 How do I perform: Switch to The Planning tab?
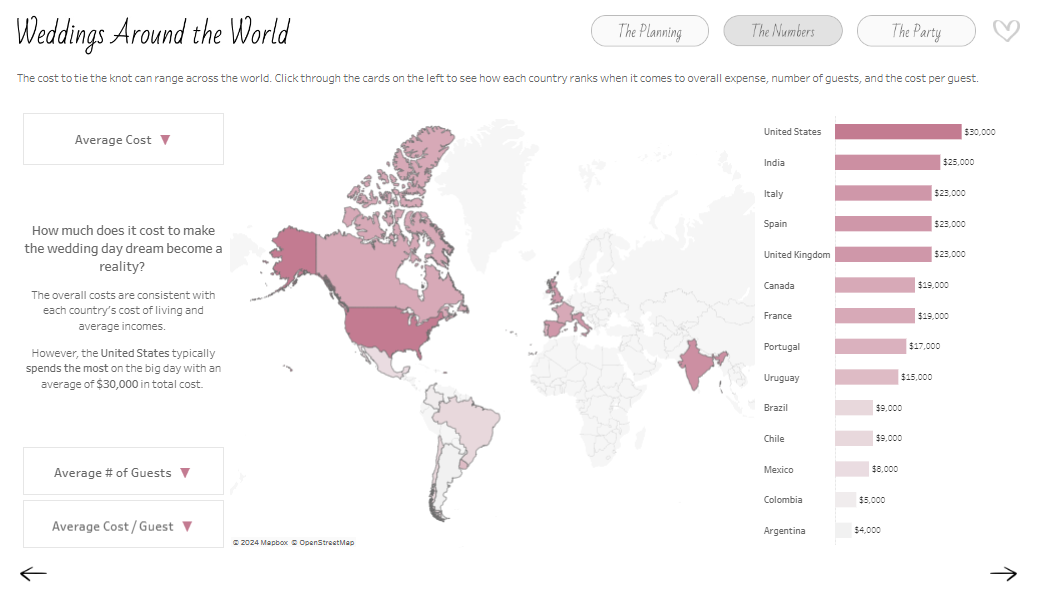[649, 31]
